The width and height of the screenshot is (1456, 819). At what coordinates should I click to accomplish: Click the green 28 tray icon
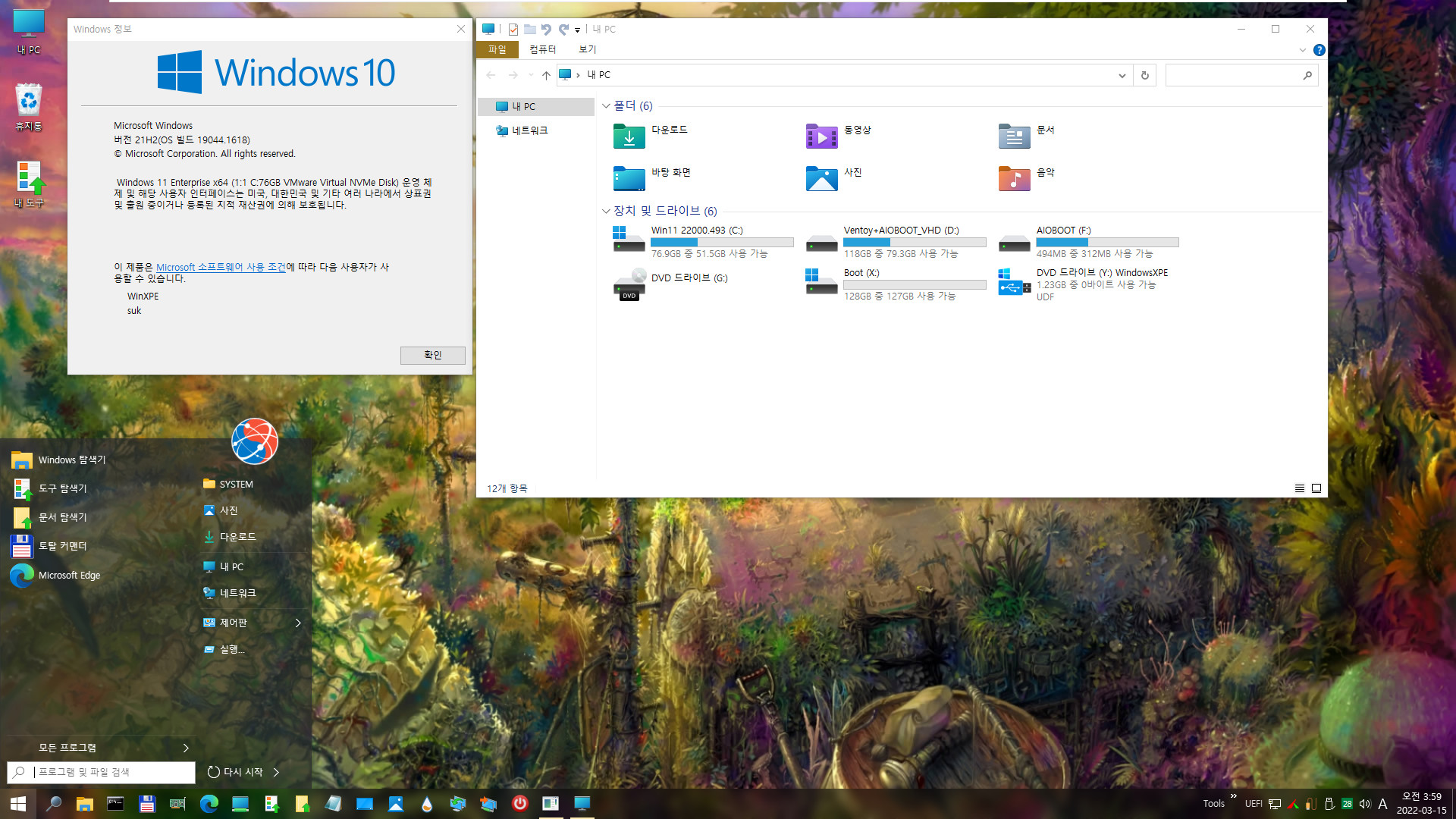click(1347, 804)
